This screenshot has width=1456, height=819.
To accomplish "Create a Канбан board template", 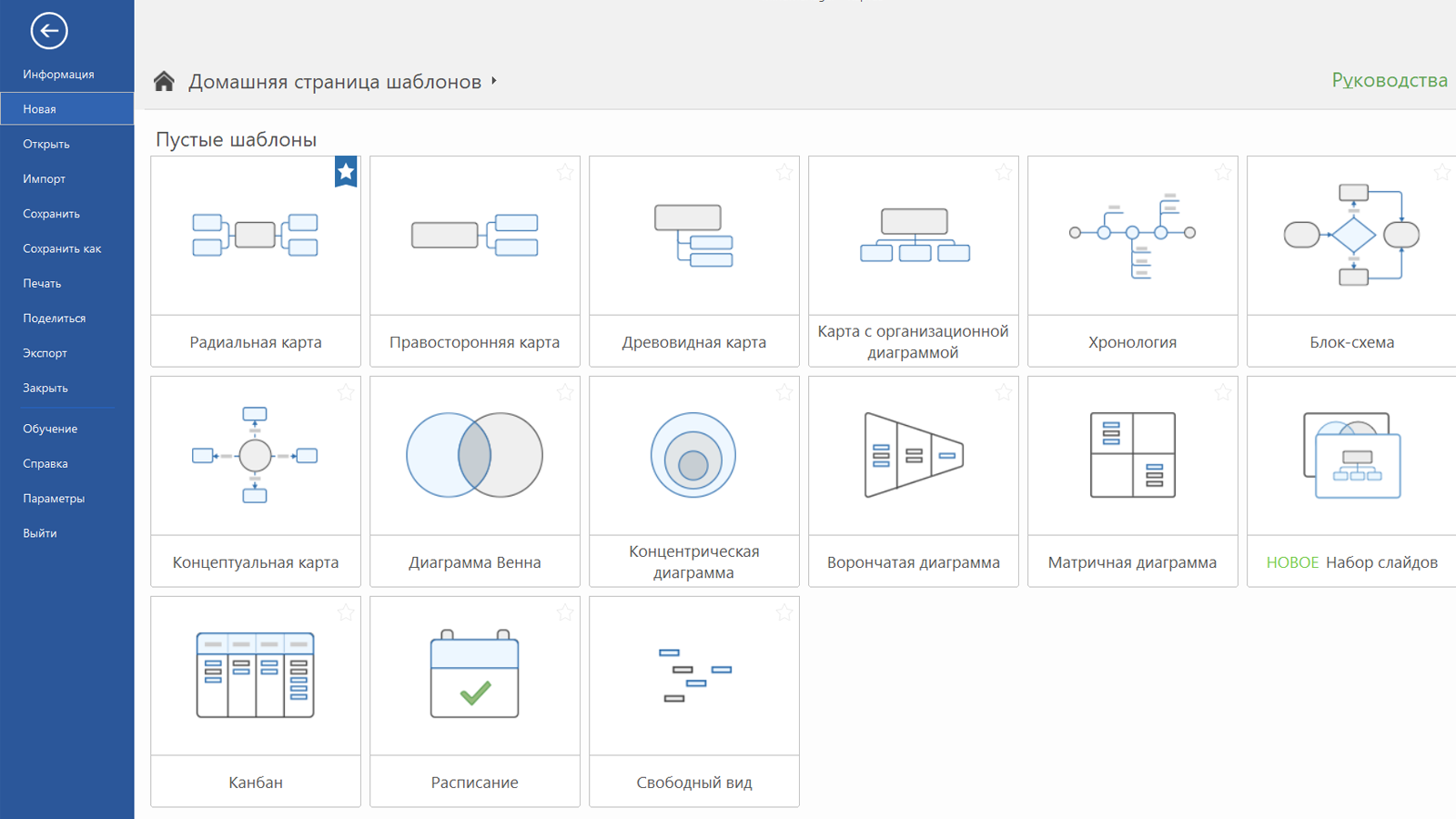I will [255, 675].
